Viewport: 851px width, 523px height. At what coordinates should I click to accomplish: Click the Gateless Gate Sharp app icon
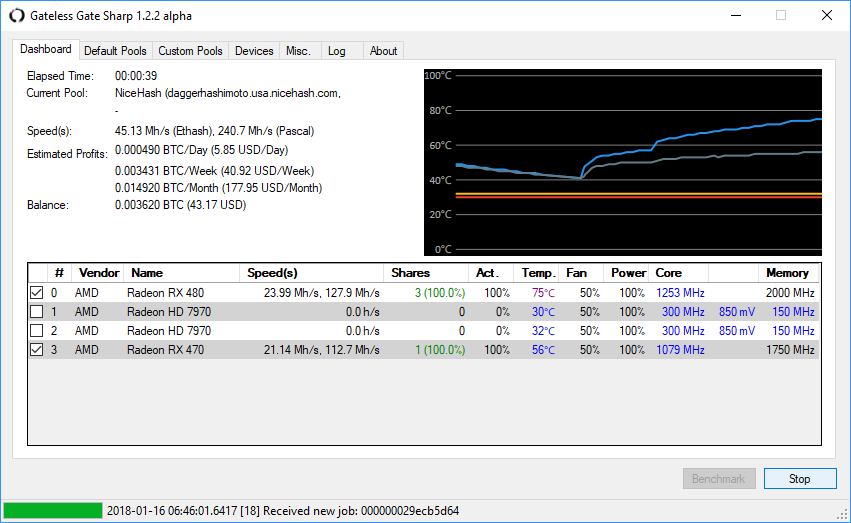tap(17, 16)
